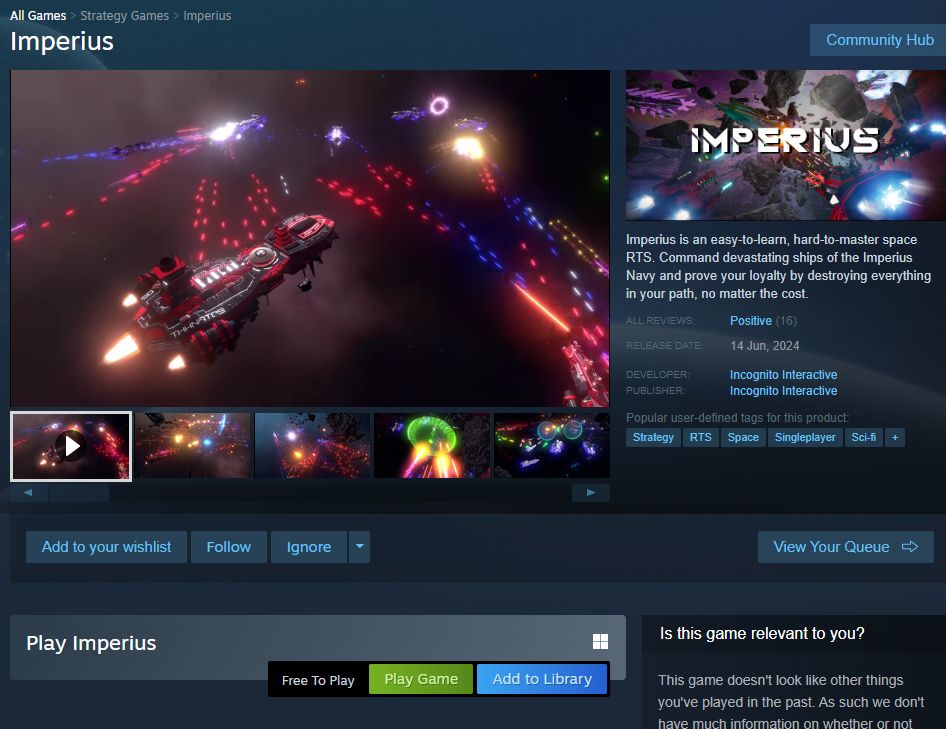
Task: Click the 'Play Imperius' heading
Action: tap(91, 643)
